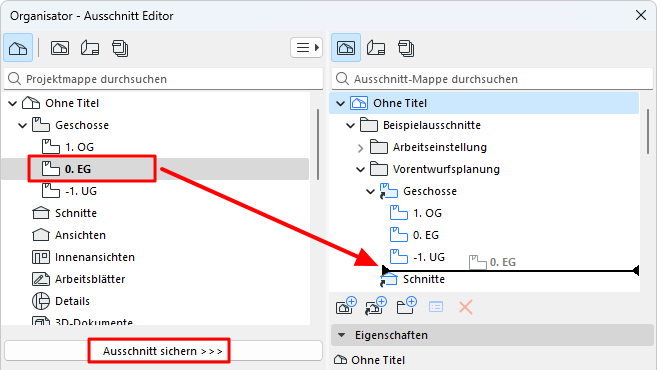The height and width of the screenshot is (370, 657).
Task: Collapse the Vorentwurfsplanung folder
Action: pyautogui.click(x=360, y=169)
